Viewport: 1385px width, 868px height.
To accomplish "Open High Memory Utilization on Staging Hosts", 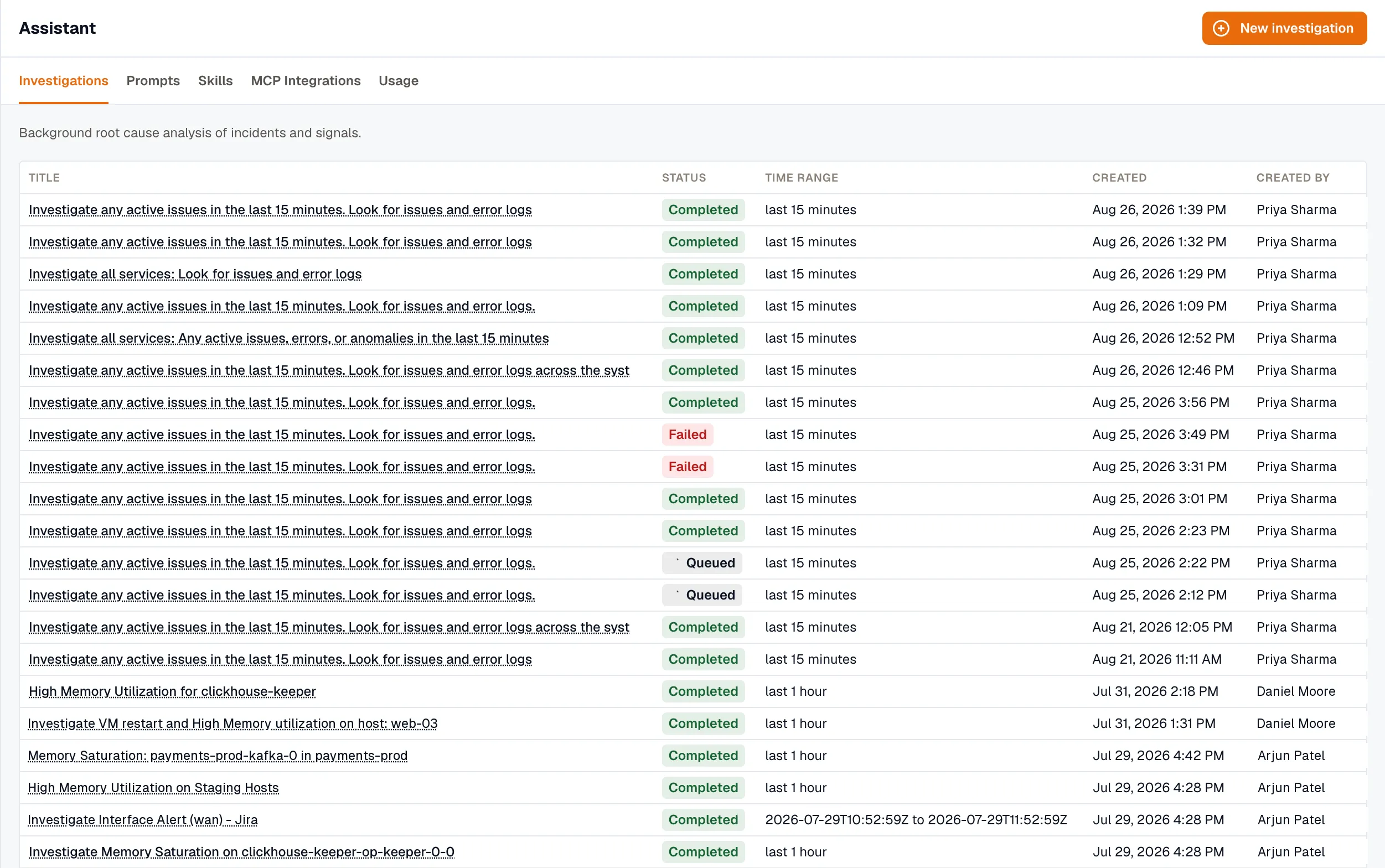I will pyautogui.click(x=153, y=788).
